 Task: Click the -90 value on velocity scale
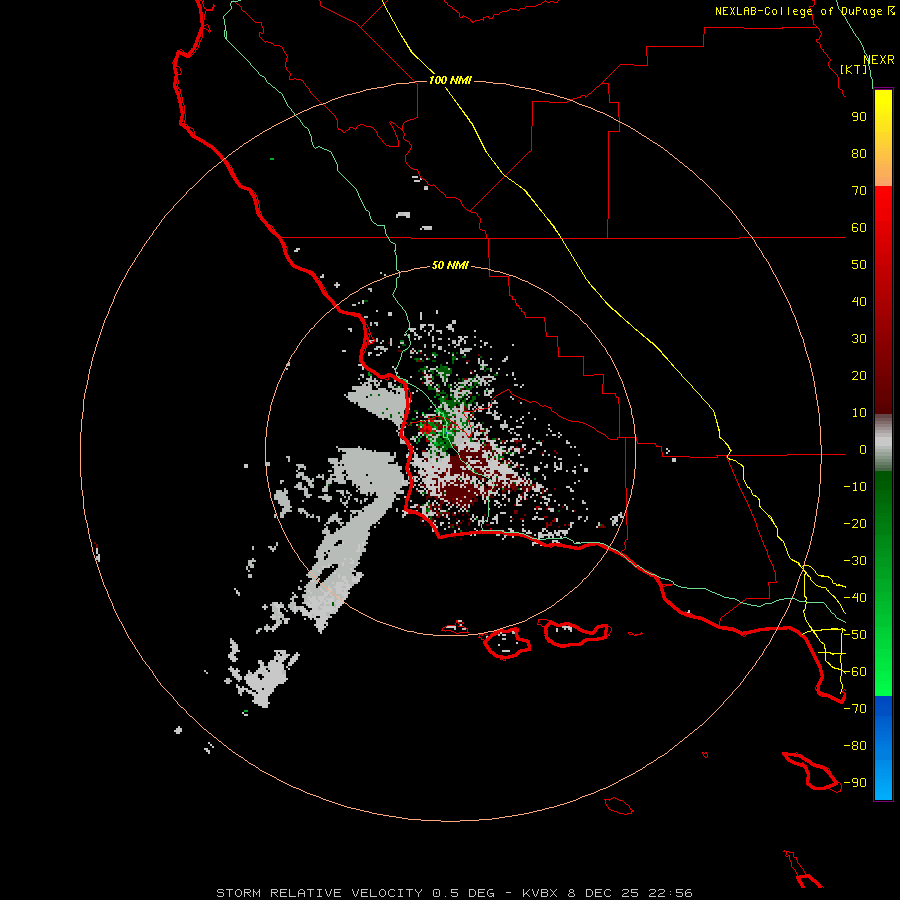pyautogui.click(x=855, y=783)
